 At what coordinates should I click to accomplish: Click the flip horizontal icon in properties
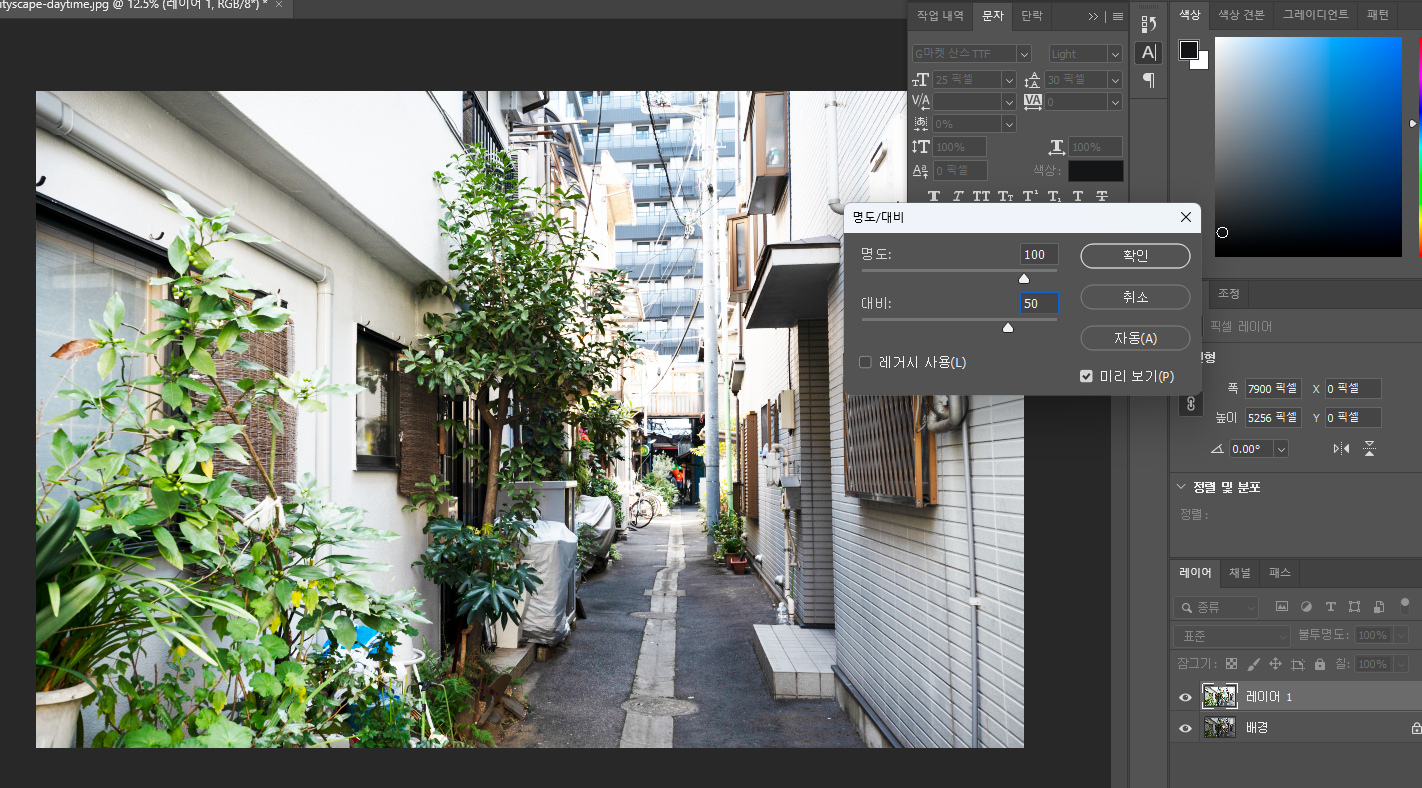(1341, 449)
